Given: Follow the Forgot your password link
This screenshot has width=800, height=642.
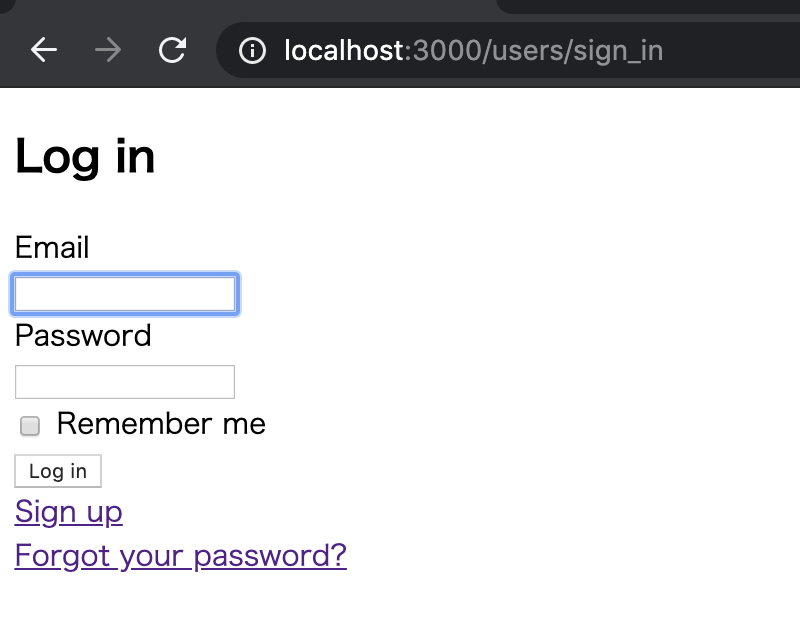Looking at the screenshot, I should 180,555.
